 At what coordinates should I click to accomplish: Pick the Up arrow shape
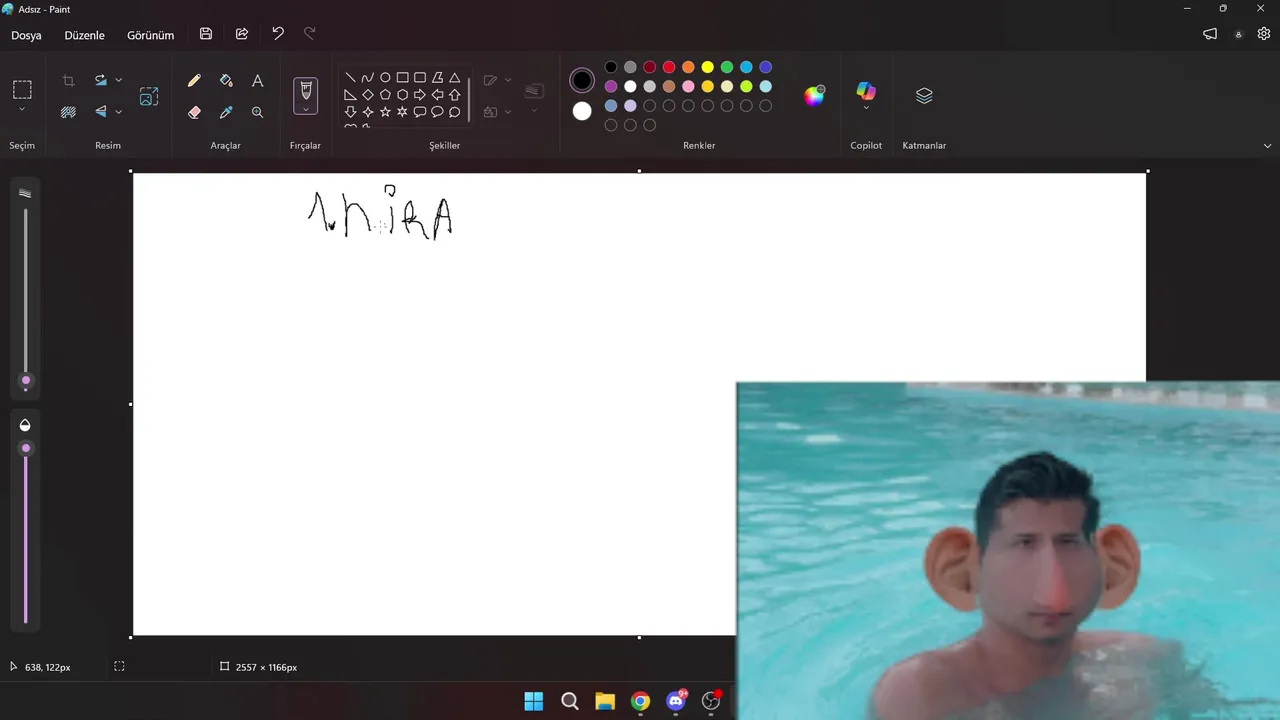pyautogui.click(x=454, y=95)
